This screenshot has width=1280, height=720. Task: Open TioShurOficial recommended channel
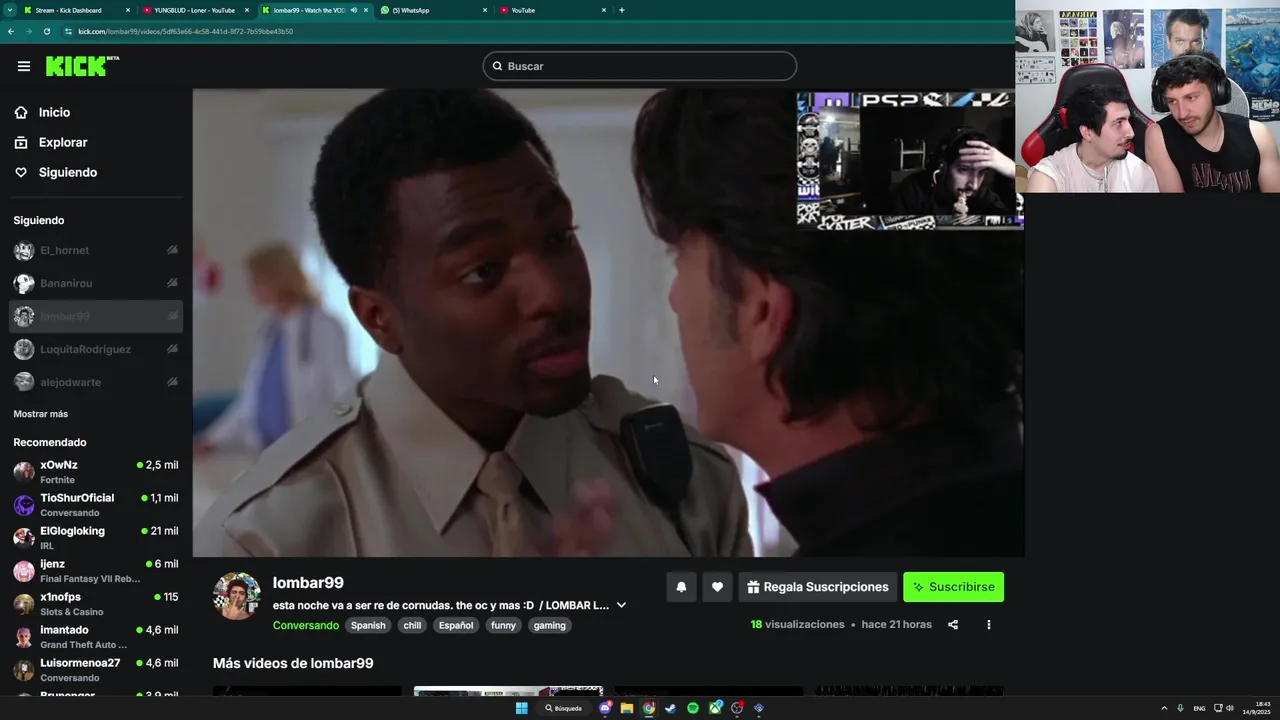coord(96,505)
